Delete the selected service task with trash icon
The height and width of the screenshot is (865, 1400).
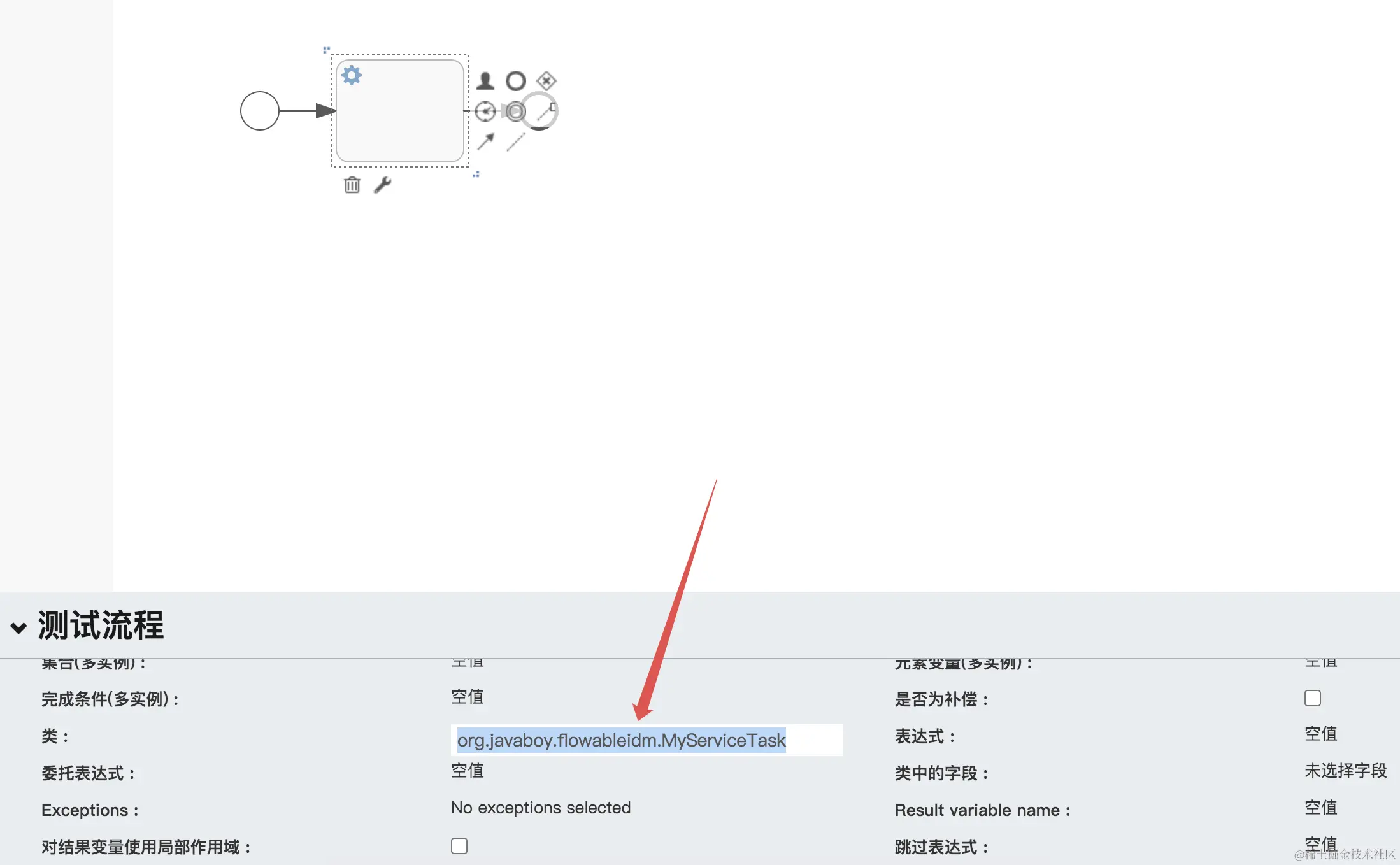[352, 185]
